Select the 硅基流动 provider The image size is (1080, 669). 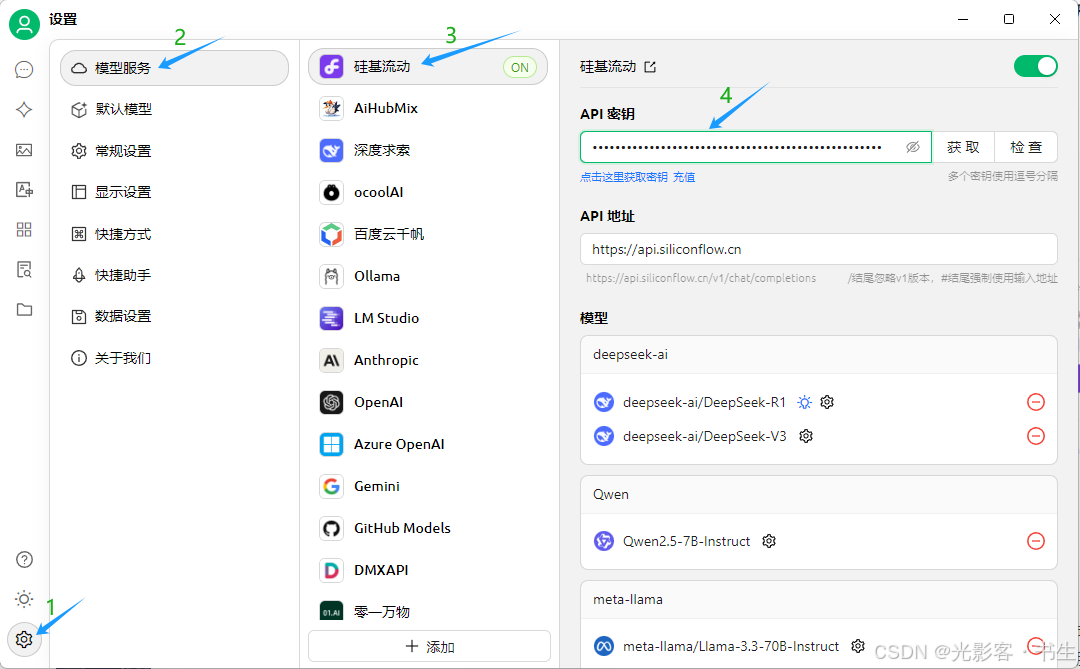(x=428, y=67)
